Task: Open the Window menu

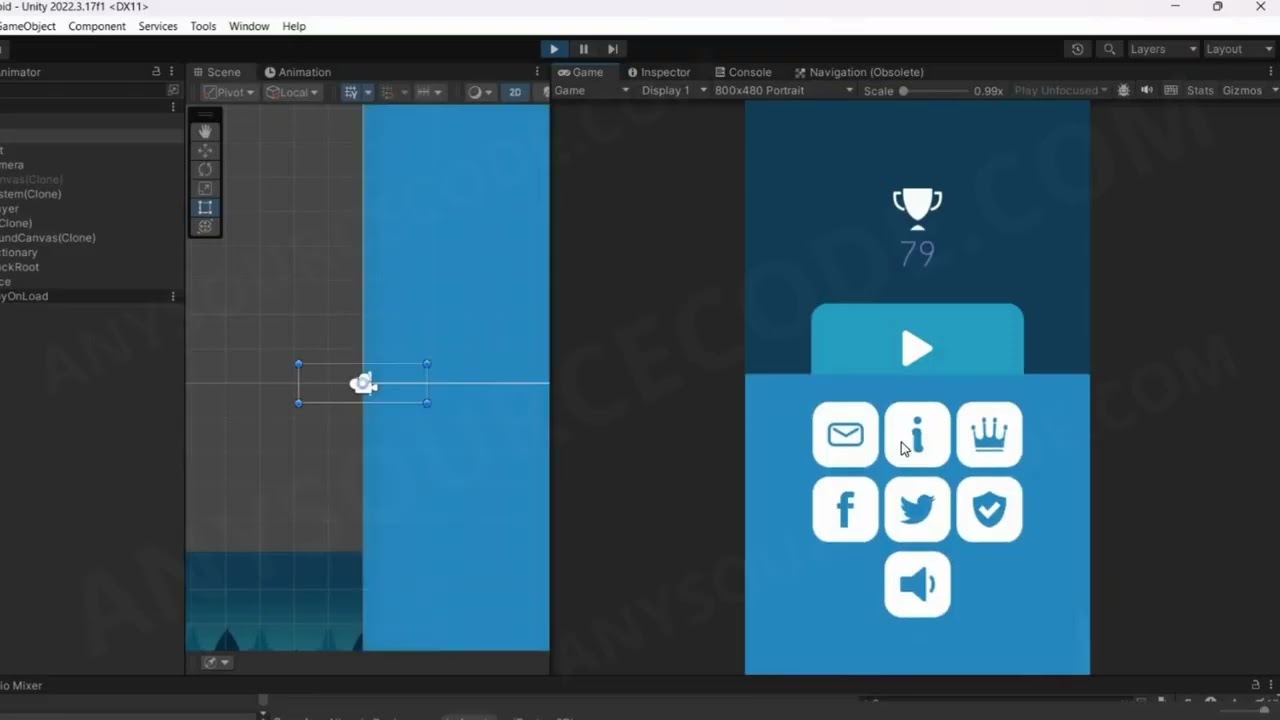Action: [x=249, y=26]
